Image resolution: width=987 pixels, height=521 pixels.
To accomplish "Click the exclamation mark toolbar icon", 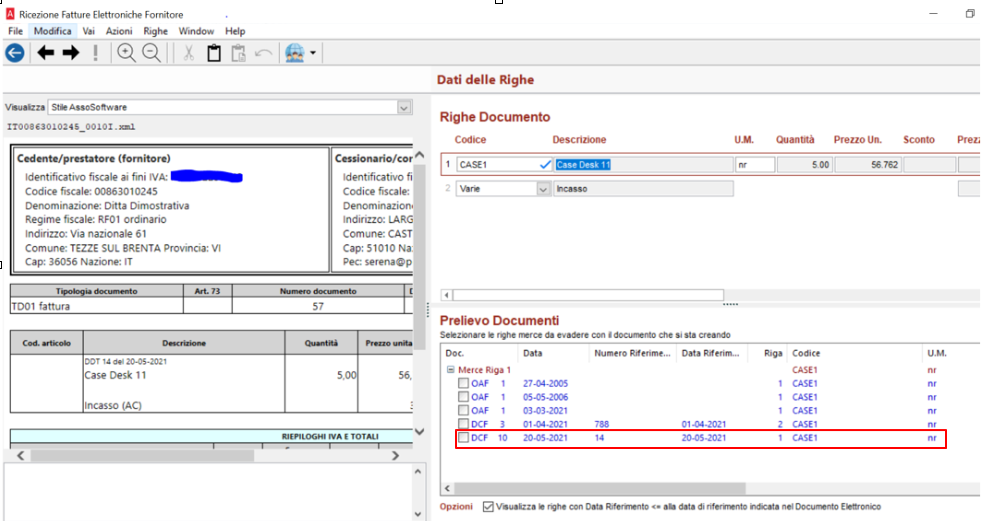I will [96, 53].
